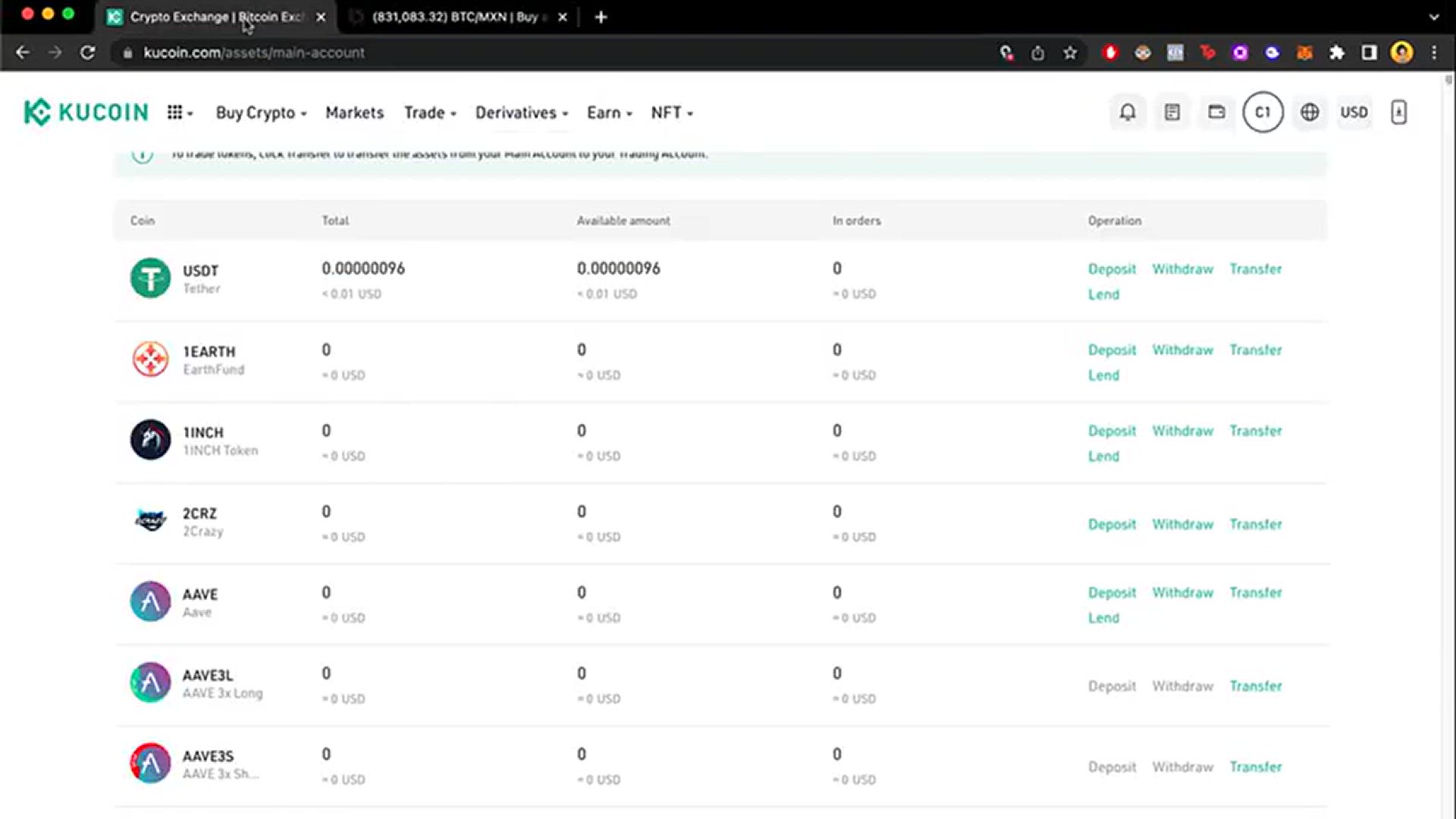Open the extensions puzzle icon
This screenshot has width=1456, height=819.
(1337, 52)
